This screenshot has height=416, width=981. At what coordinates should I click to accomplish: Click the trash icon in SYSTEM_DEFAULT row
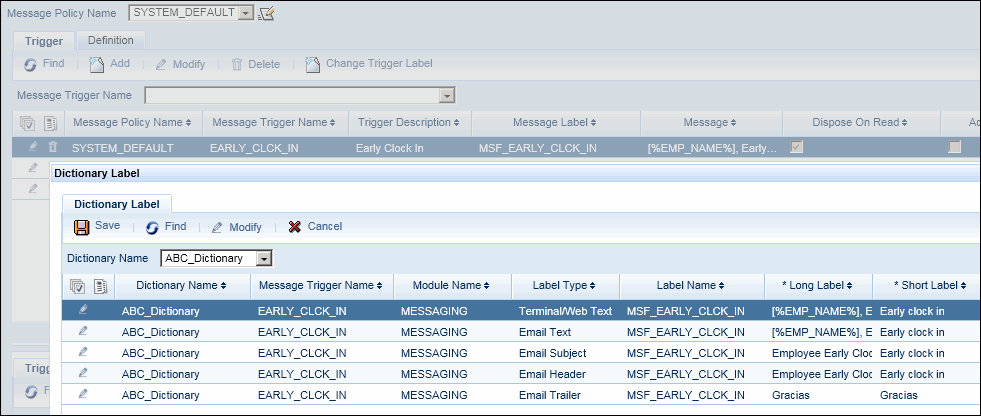click(x=53, y=147)
